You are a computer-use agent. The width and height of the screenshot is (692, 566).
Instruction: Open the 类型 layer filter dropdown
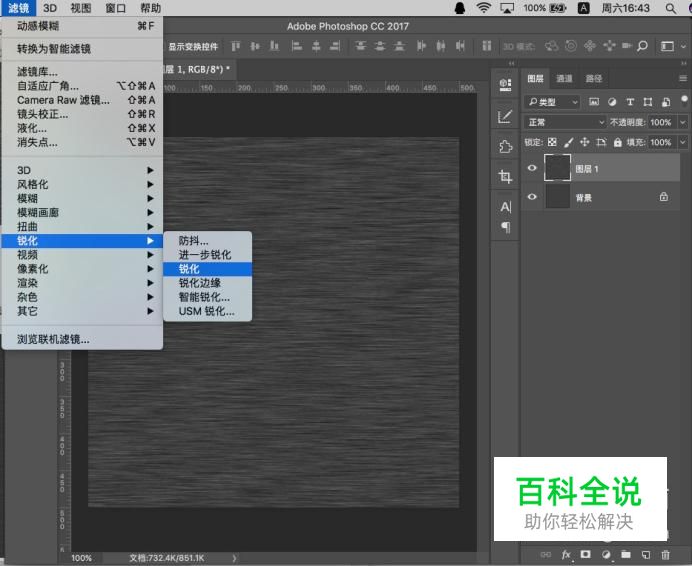click(552, 102)
